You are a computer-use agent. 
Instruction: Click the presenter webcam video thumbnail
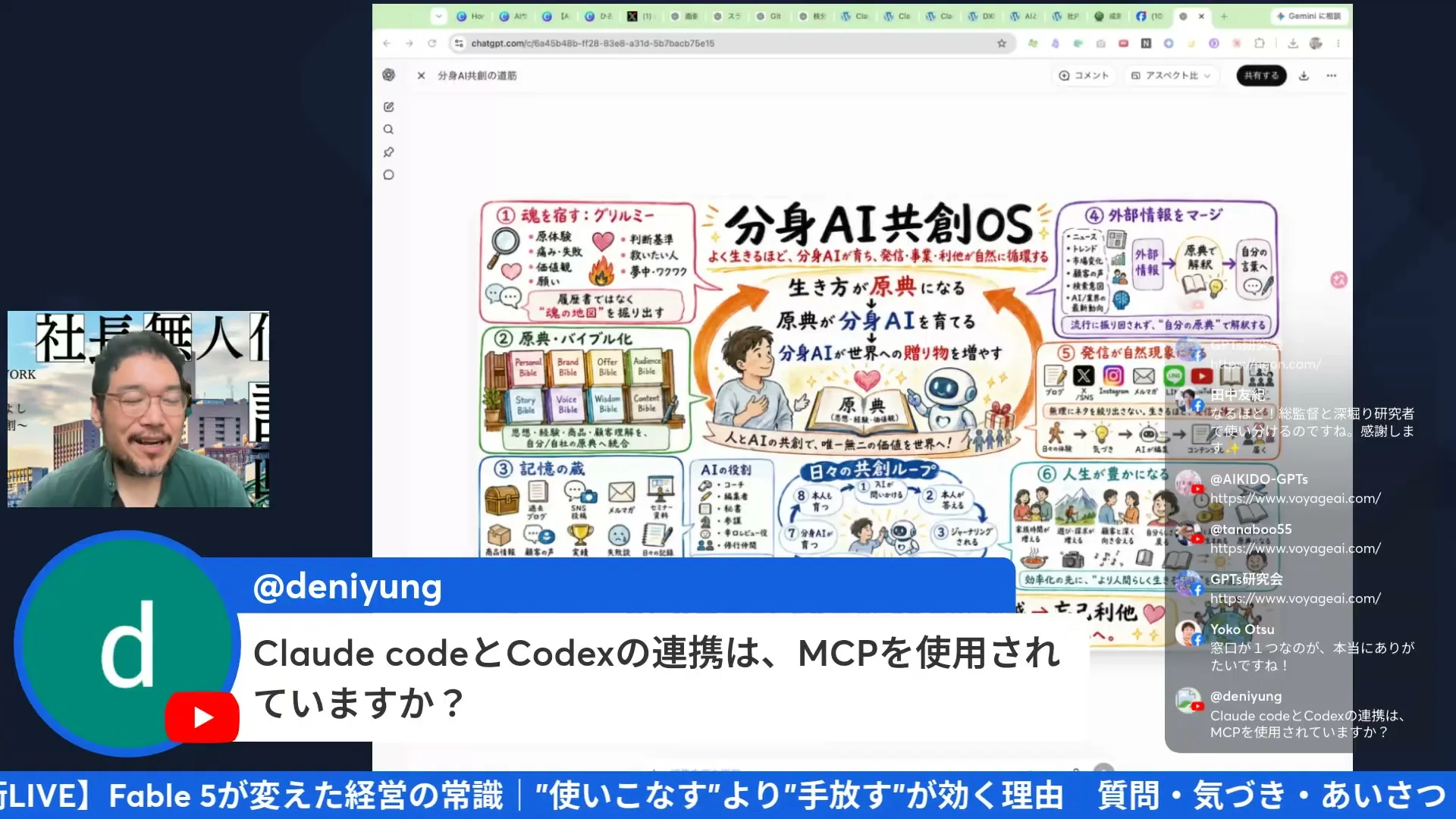[x=138, y=409]
